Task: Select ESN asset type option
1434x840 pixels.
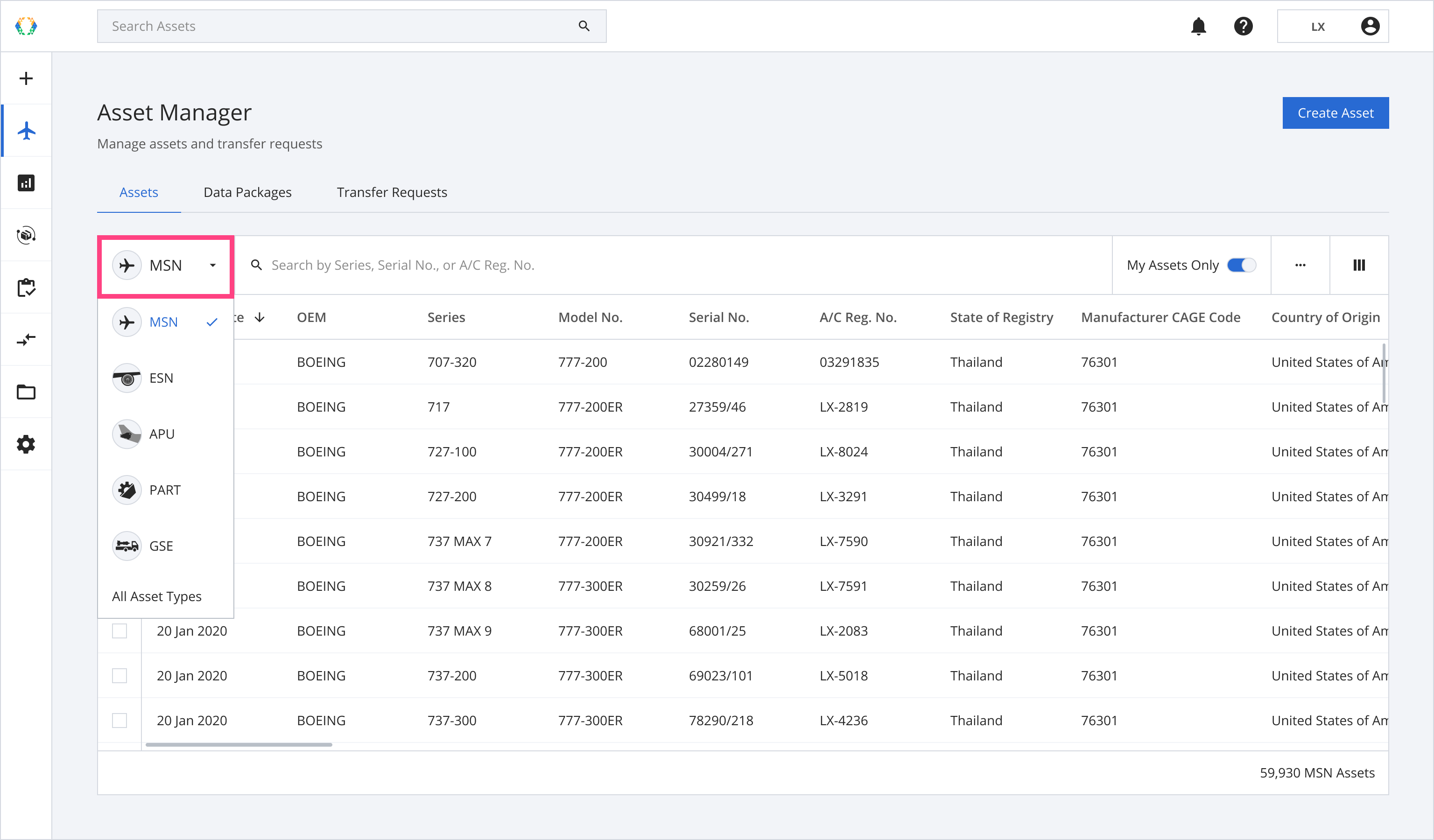Action: (166, 378)
